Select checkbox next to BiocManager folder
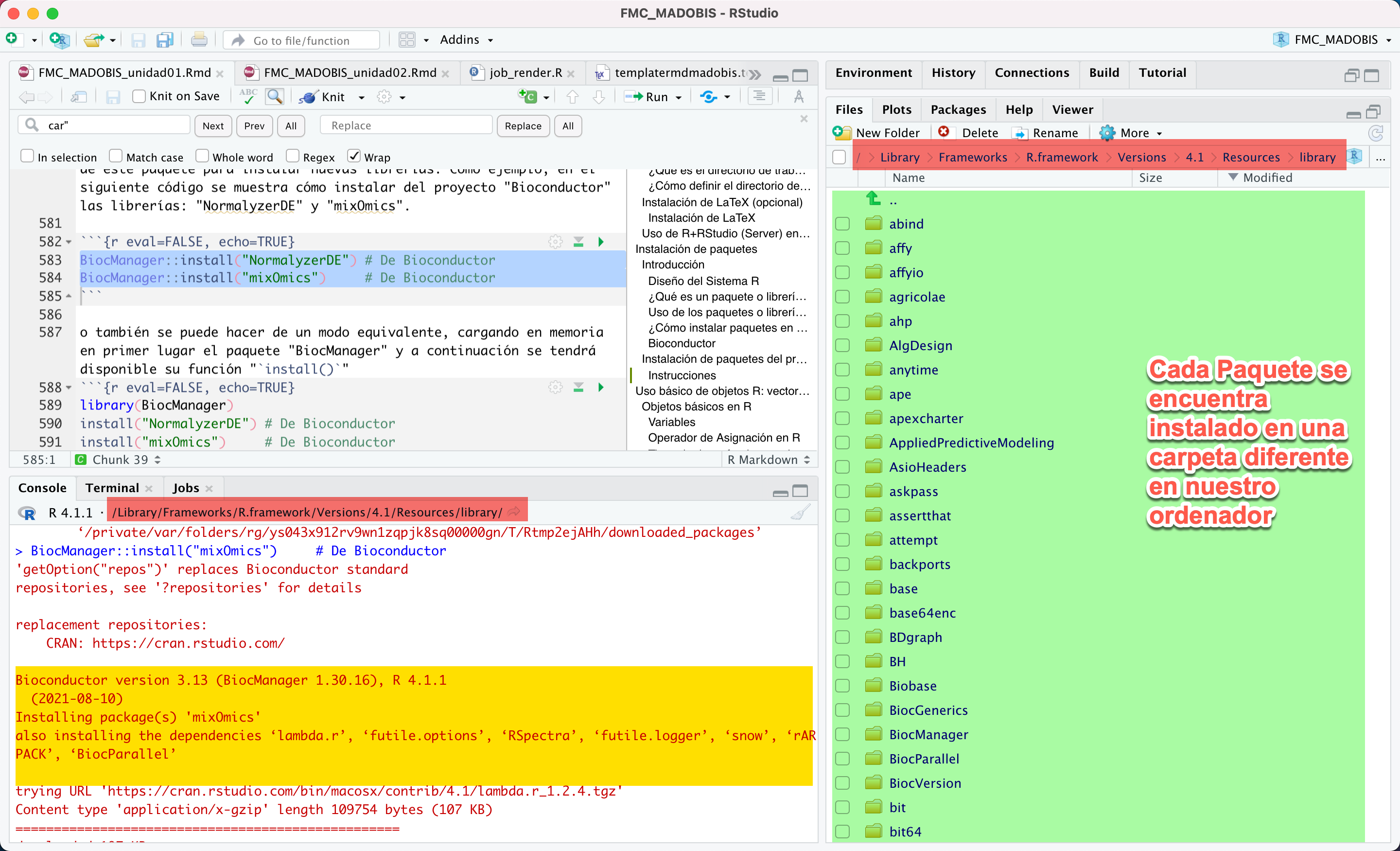The width and height of the screenshot is (1400, 851). coord(842,734)
